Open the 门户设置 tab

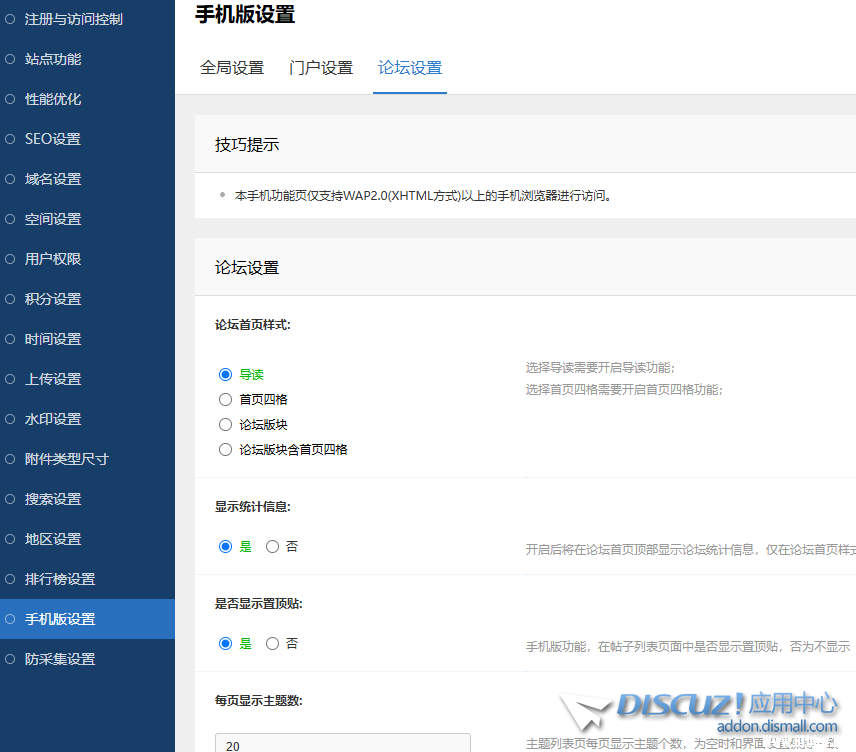(321, 68)
